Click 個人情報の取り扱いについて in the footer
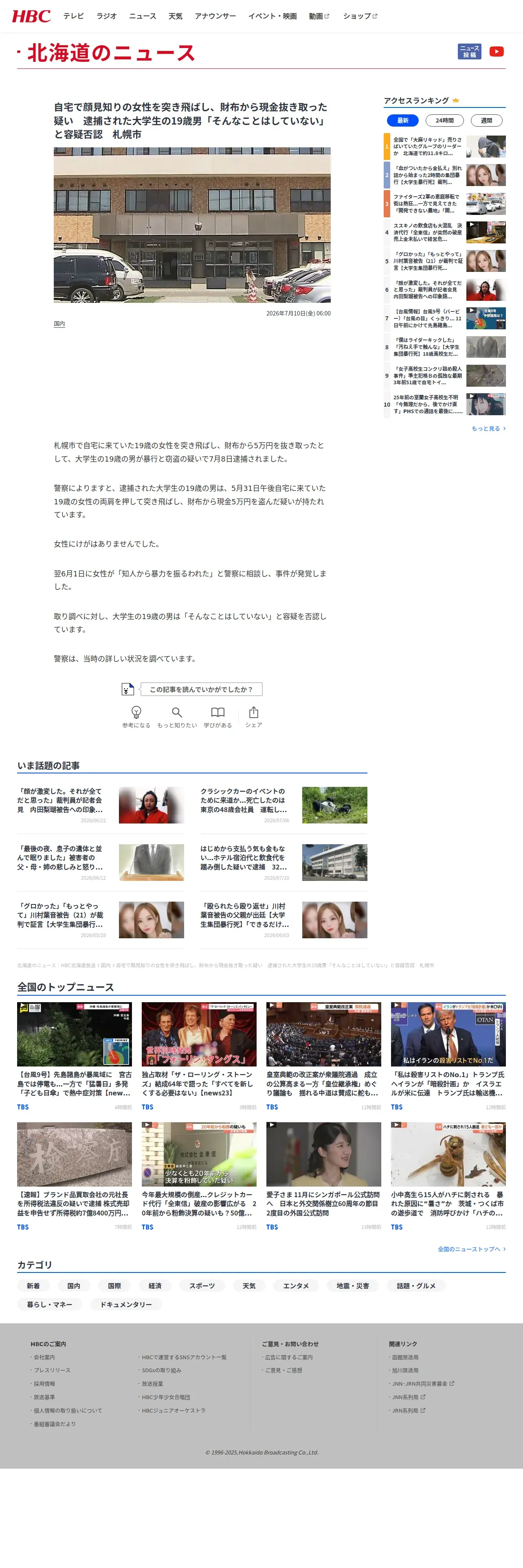The image size is (523, 1568). point(68,1410)
